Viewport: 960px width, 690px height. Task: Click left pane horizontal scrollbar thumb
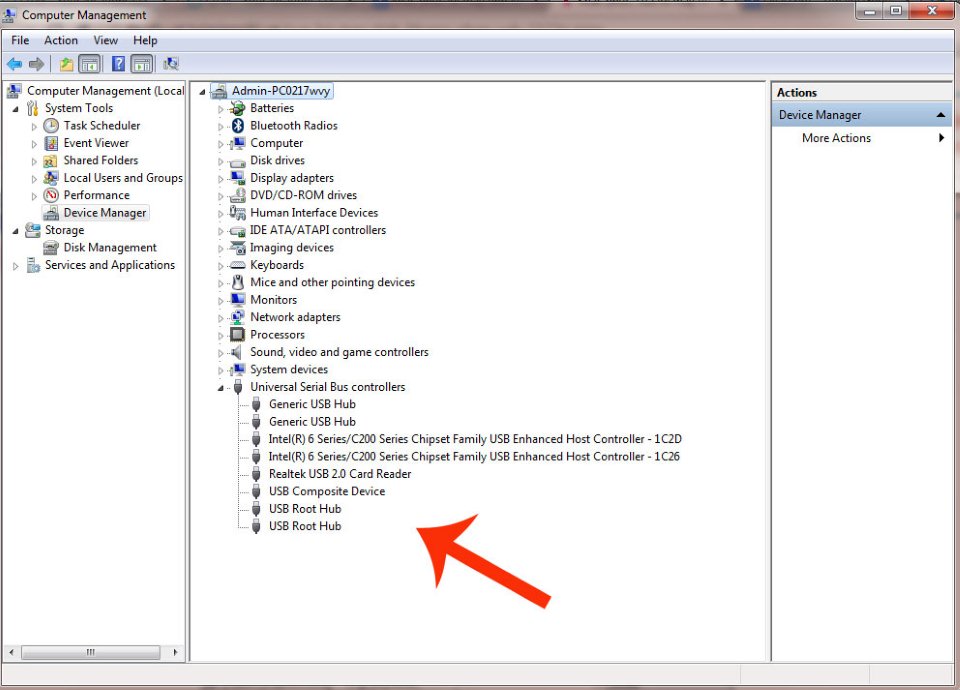(x=91, y=653)
